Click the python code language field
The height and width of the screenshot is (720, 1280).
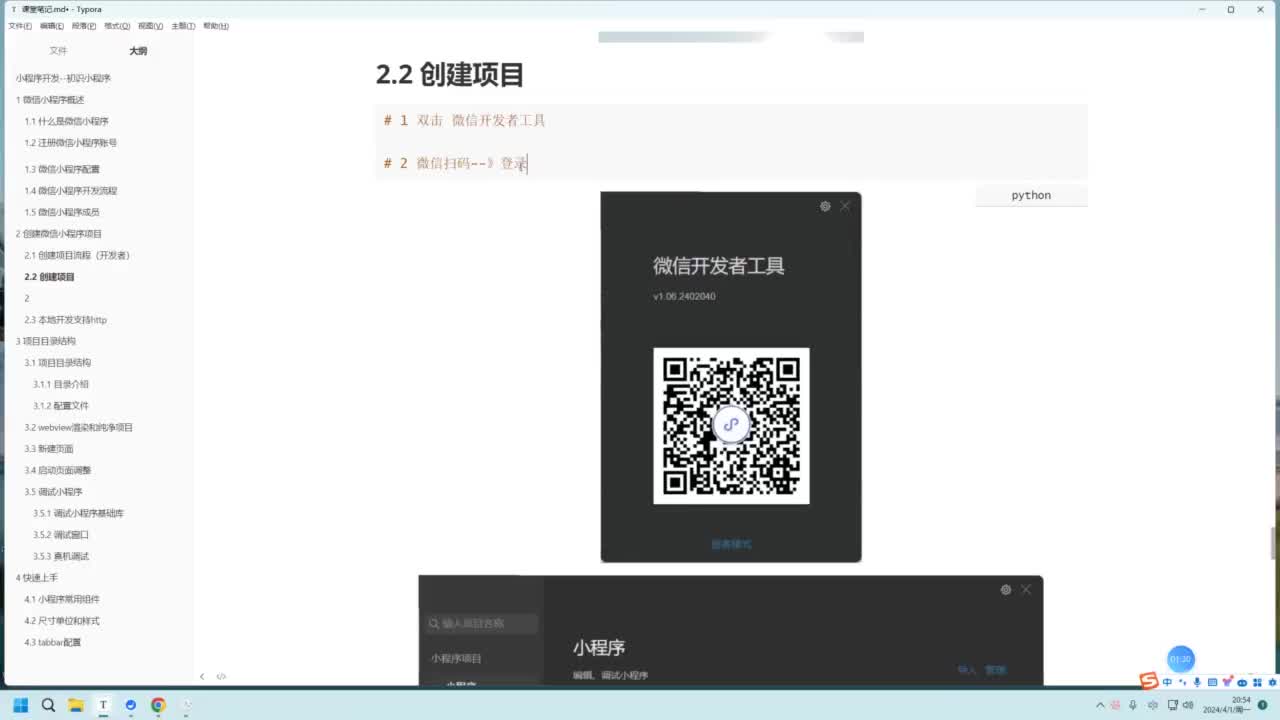1031,195
